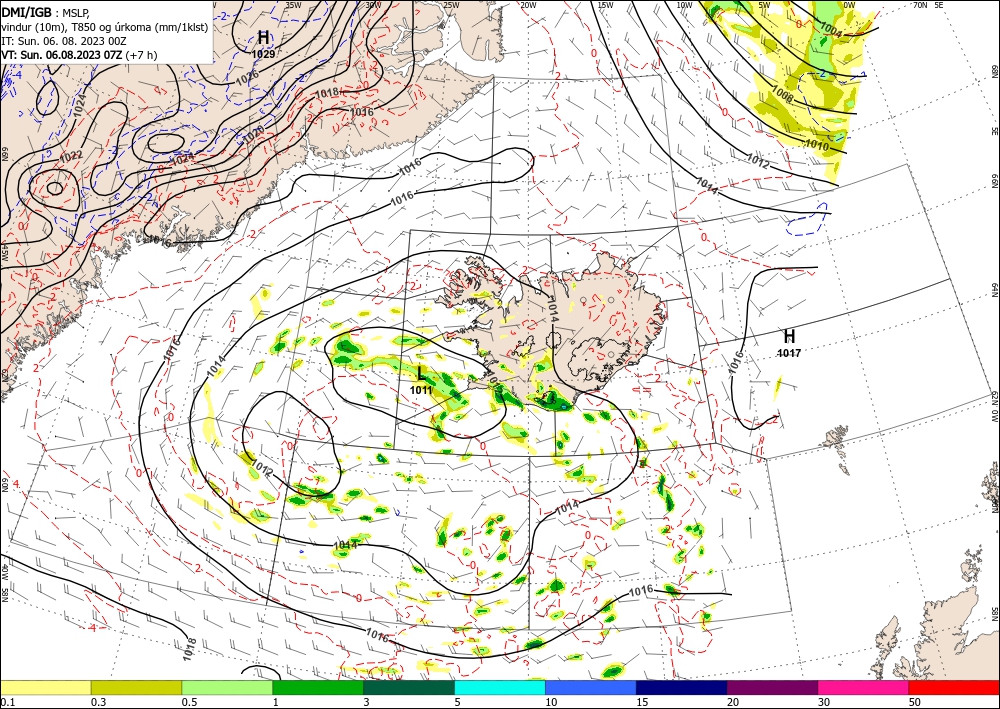1000x709 pixels.
Task: Click the H marker labeled 1029
Action: point(263,37)
